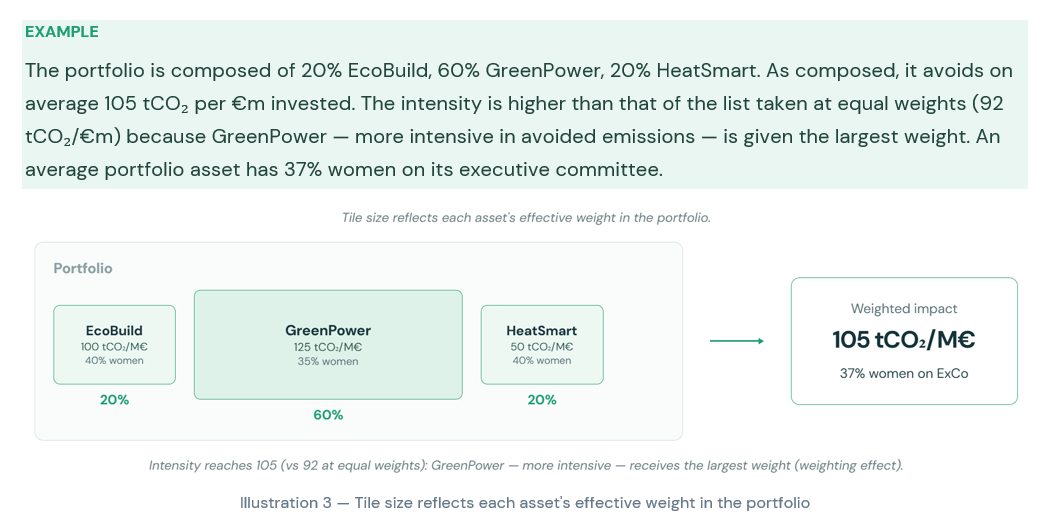Select the GreenPower asset tile
The height and width of the screenshot is (520, 1048).
click(328, 345)
